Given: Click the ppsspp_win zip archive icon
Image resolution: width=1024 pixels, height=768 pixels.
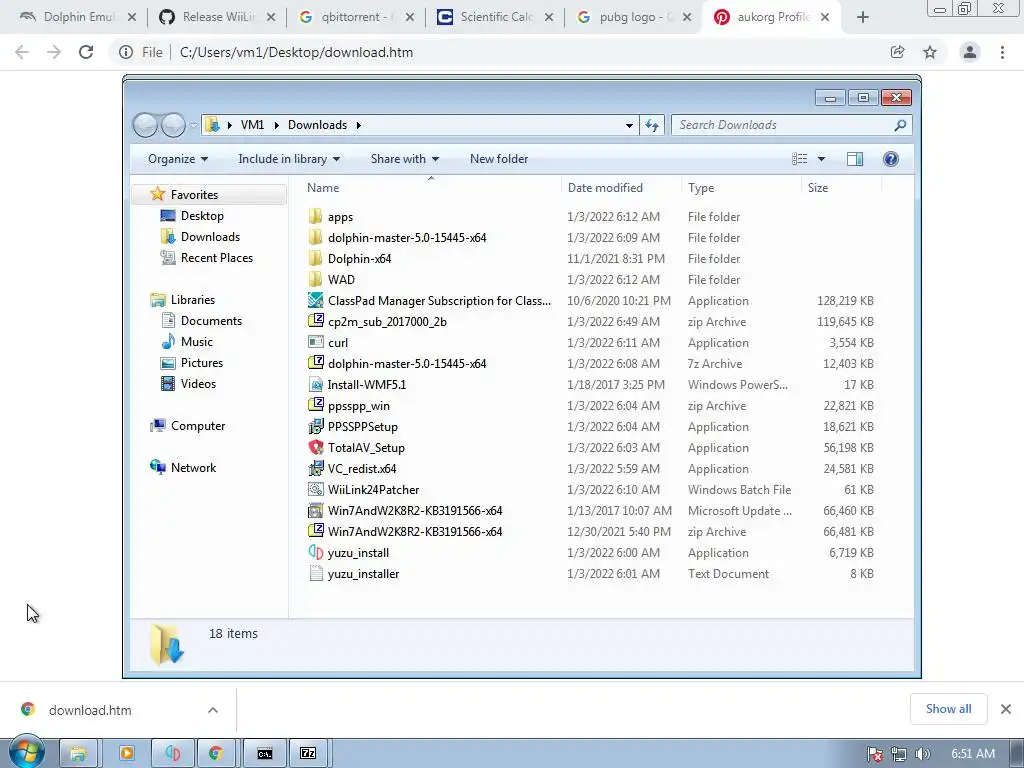Looking at the screenshot, I should point(315,406).
